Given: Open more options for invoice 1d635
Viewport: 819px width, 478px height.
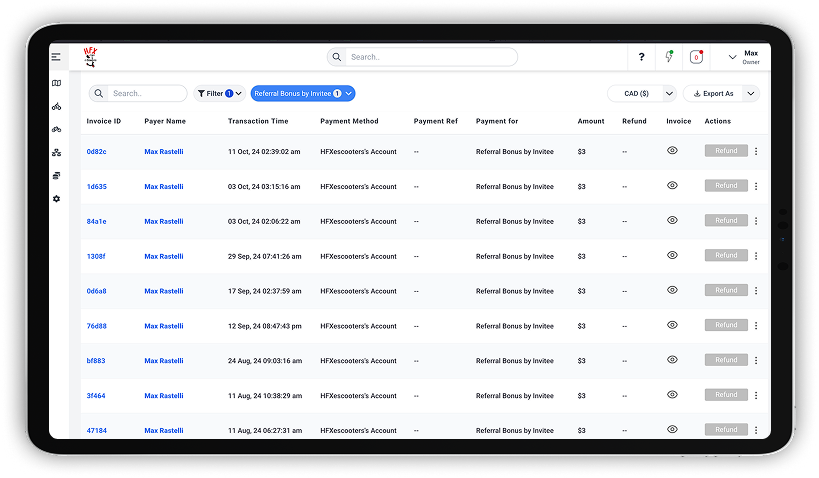Looking at the screenshot, I should click(x=756, y=186).
